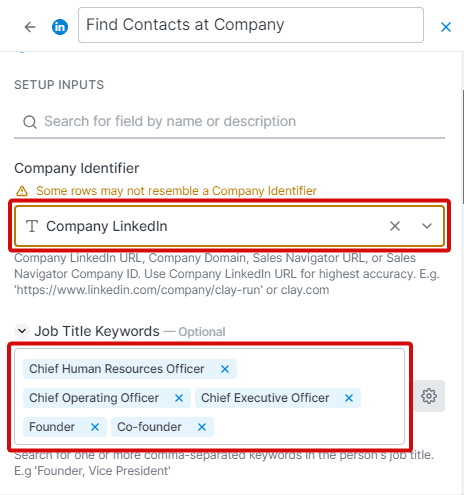Click the Company Identifier warning icon
This screenshot has height=495, width=464.
(22, 191)
